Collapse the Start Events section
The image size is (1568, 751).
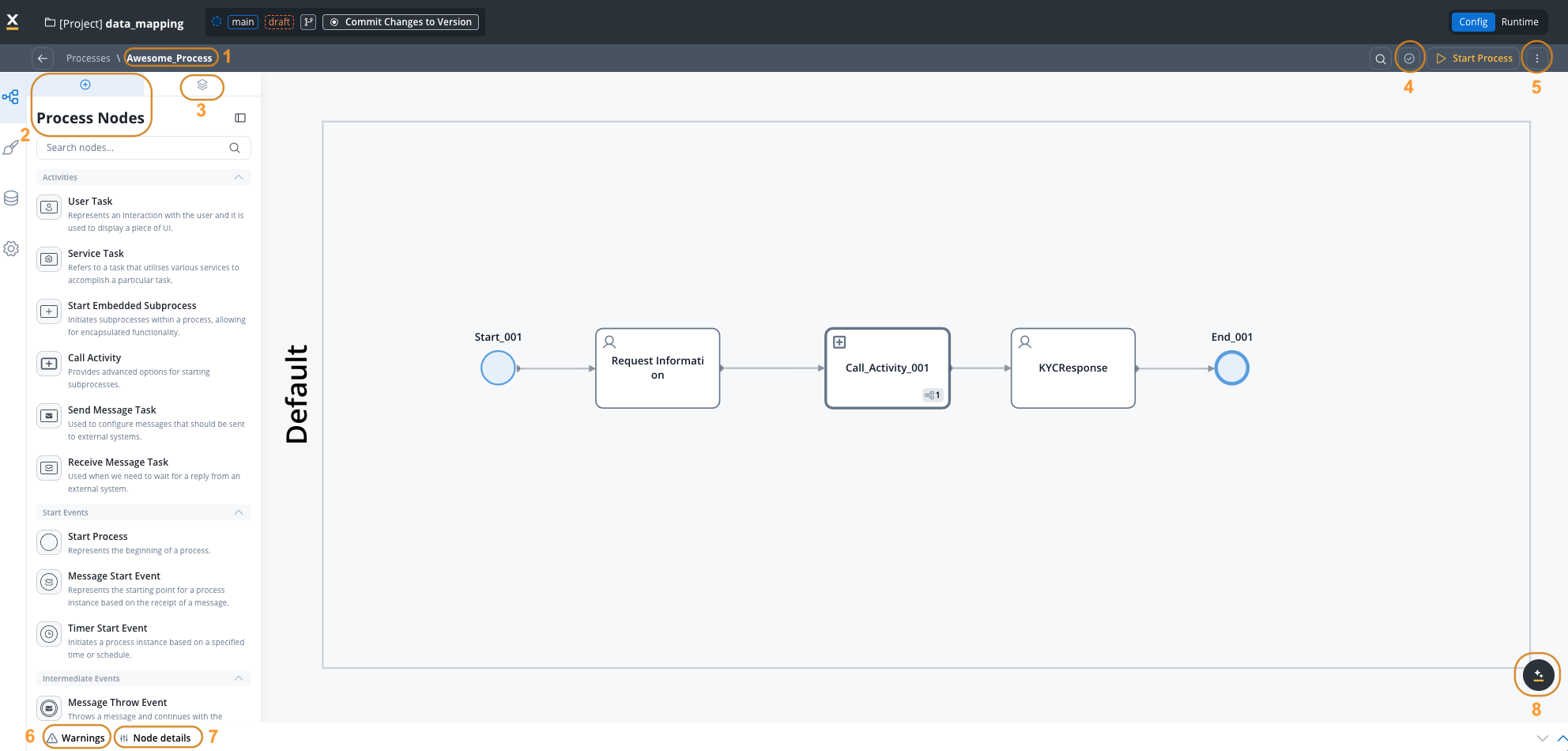click(239, 512)
